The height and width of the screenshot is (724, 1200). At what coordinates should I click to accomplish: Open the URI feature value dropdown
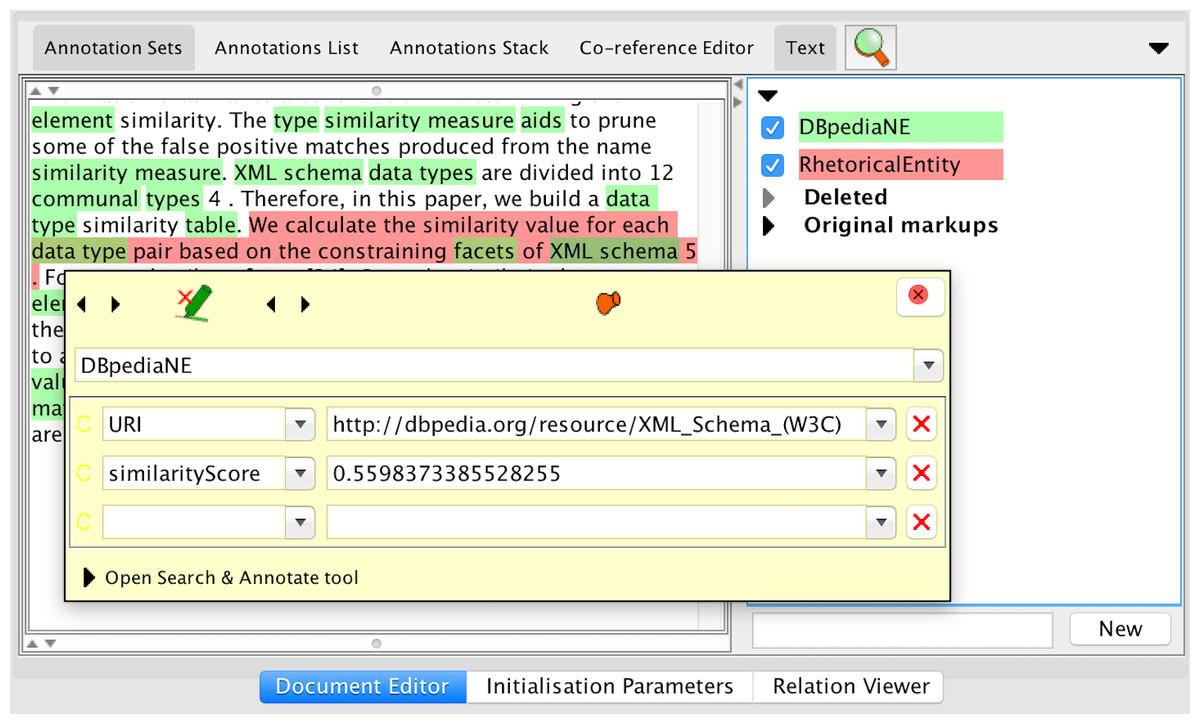(880, 424)
